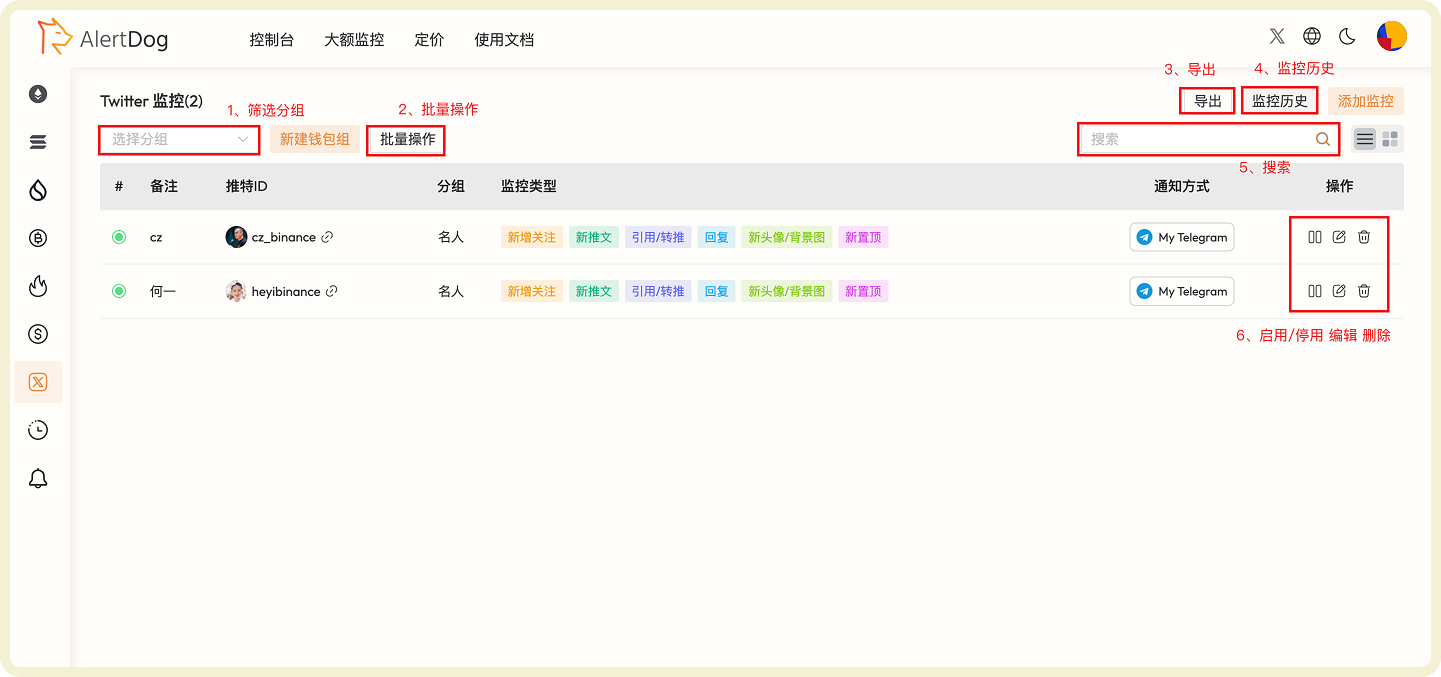Click My Telegram in 何一 row
Screen dimensions: 1441x677
[x=1182, y=291]
